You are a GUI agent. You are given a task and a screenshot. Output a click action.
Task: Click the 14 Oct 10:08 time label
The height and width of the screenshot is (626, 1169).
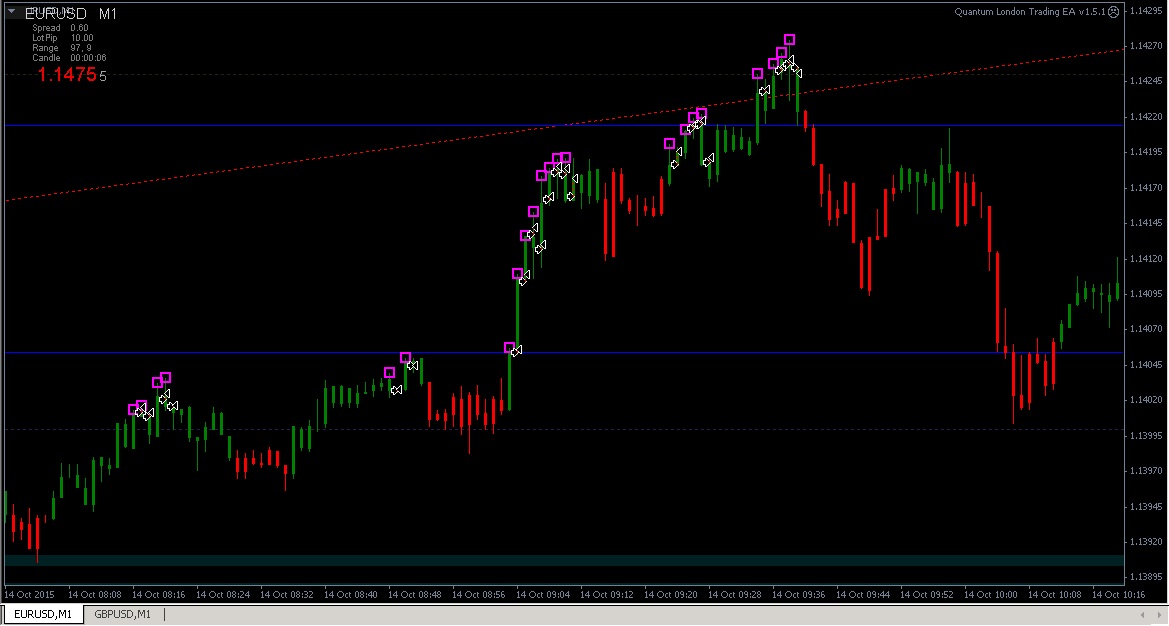pyautogui.click(x=1055, y=595)
